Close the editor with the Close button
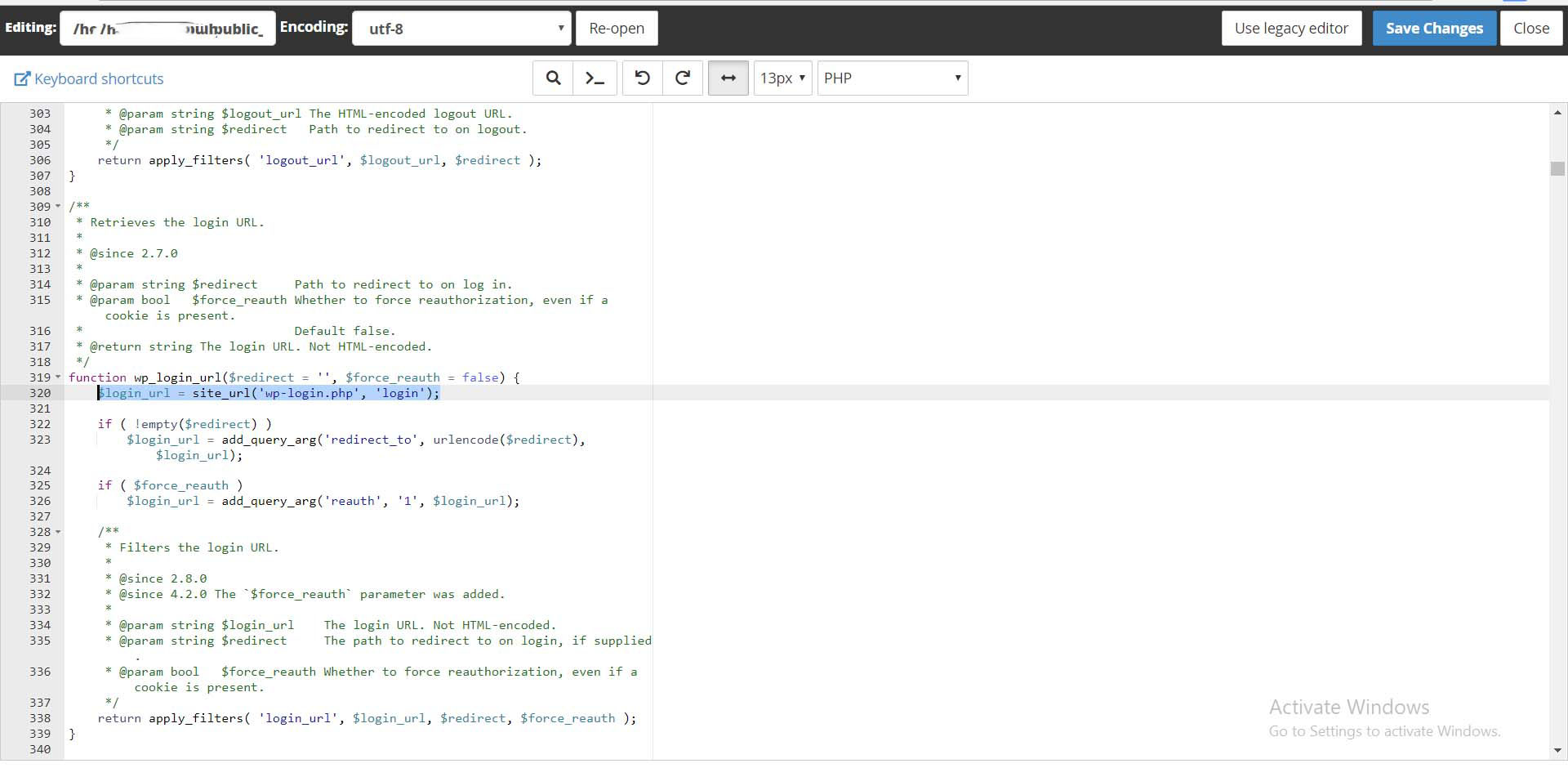 (1531, 29)
